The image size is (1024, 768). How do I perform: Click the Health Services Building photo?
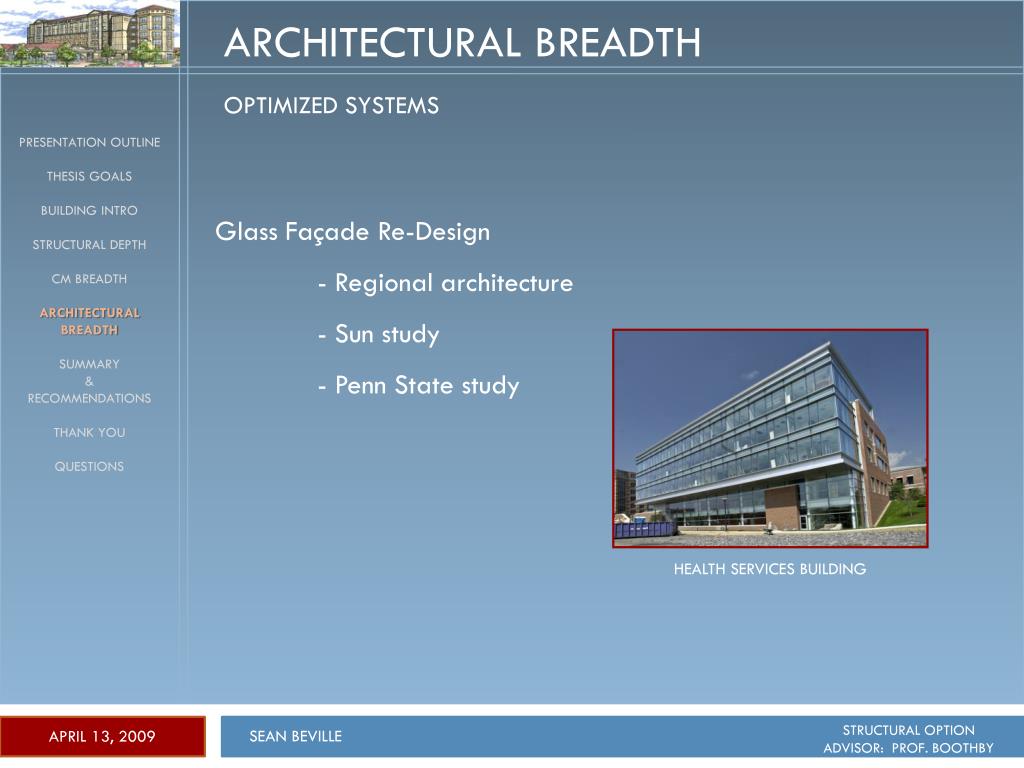pyautogui.click(x=770, y=438)
